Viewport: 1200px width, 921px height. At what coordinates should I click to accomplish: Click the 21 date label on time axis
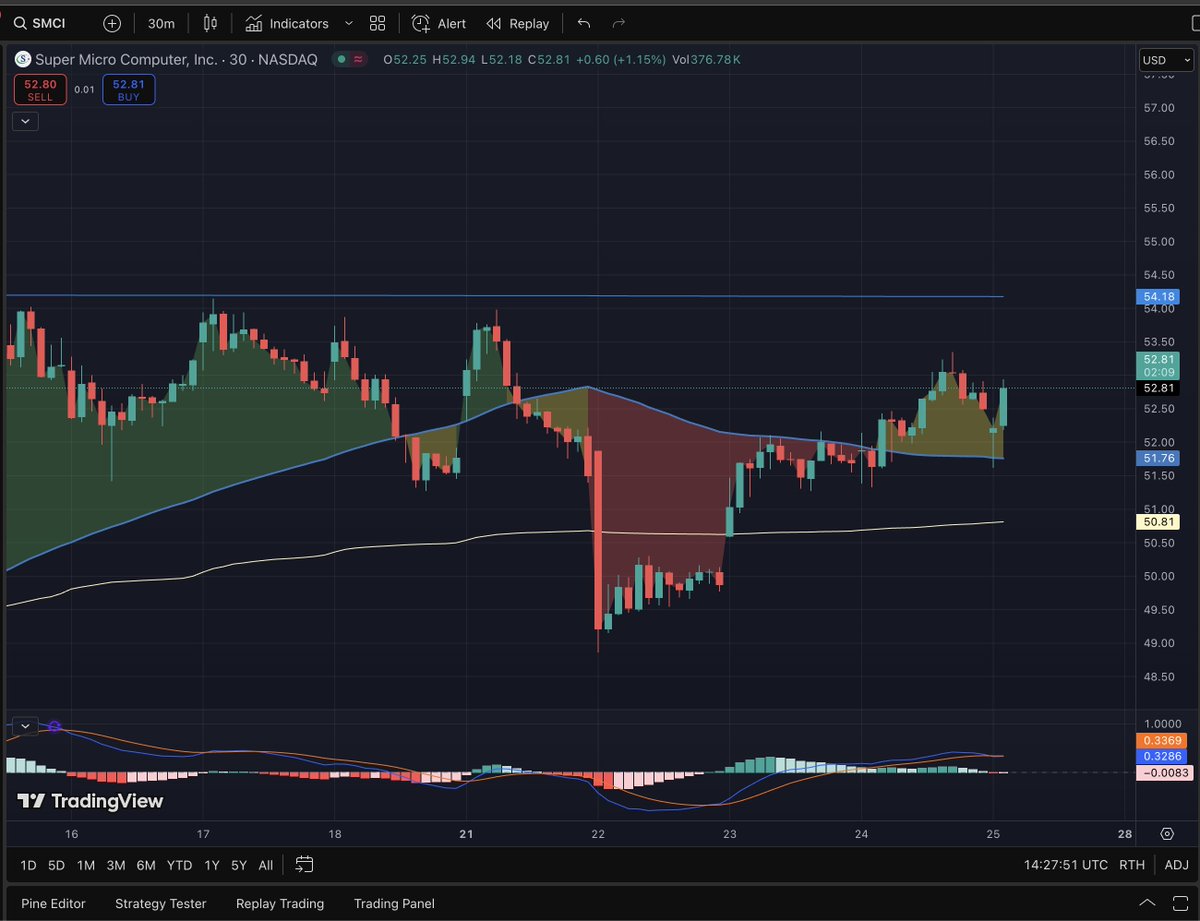click(x=466, y=834)
